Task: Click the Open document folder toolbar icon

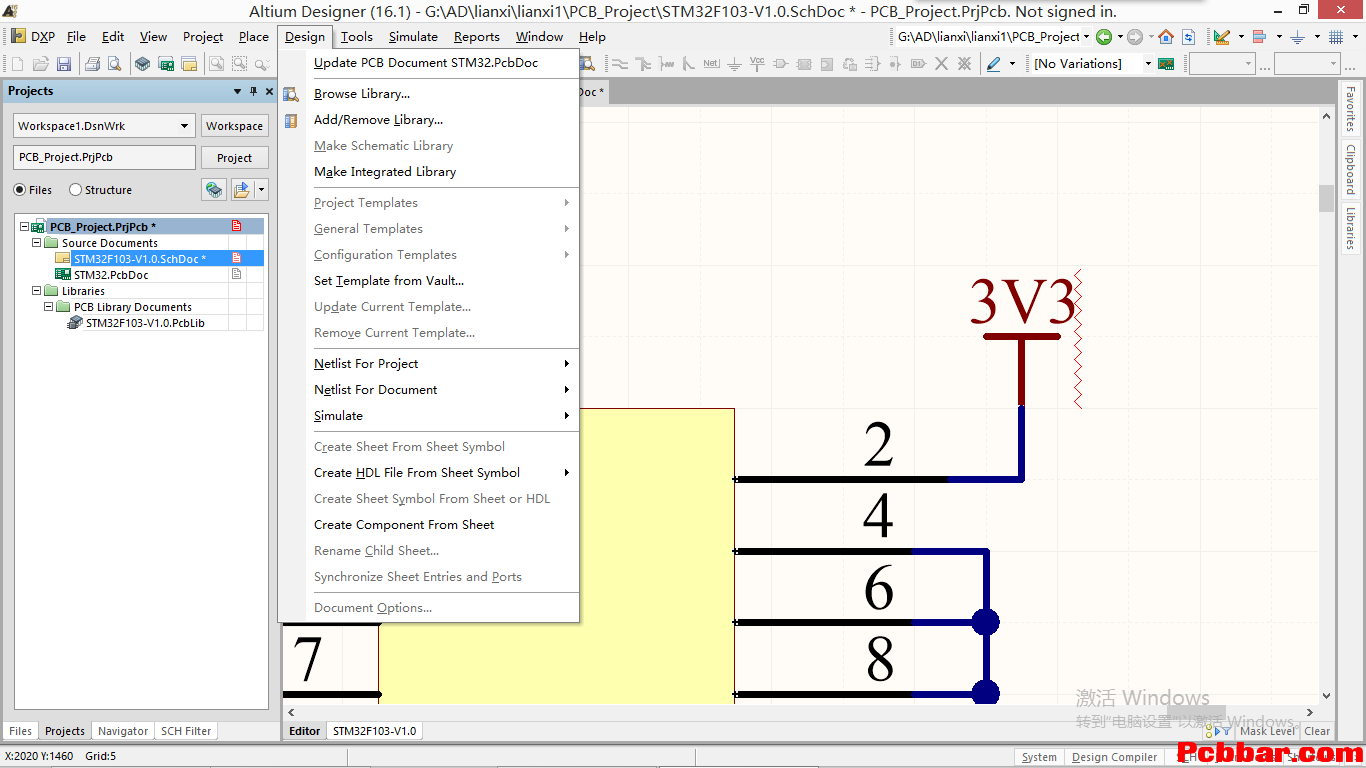Action: pyautogui.click(x=41, y=64)
